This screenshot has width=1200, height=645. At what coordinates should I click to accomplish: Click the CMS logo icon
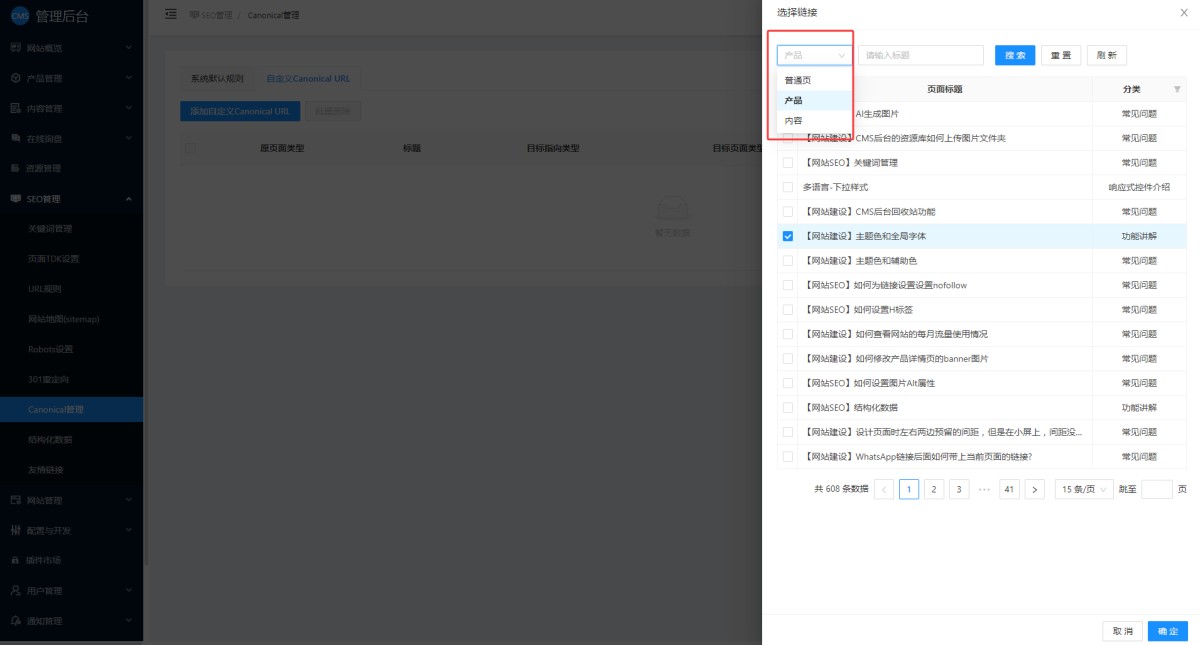click(x=20, y=15)
